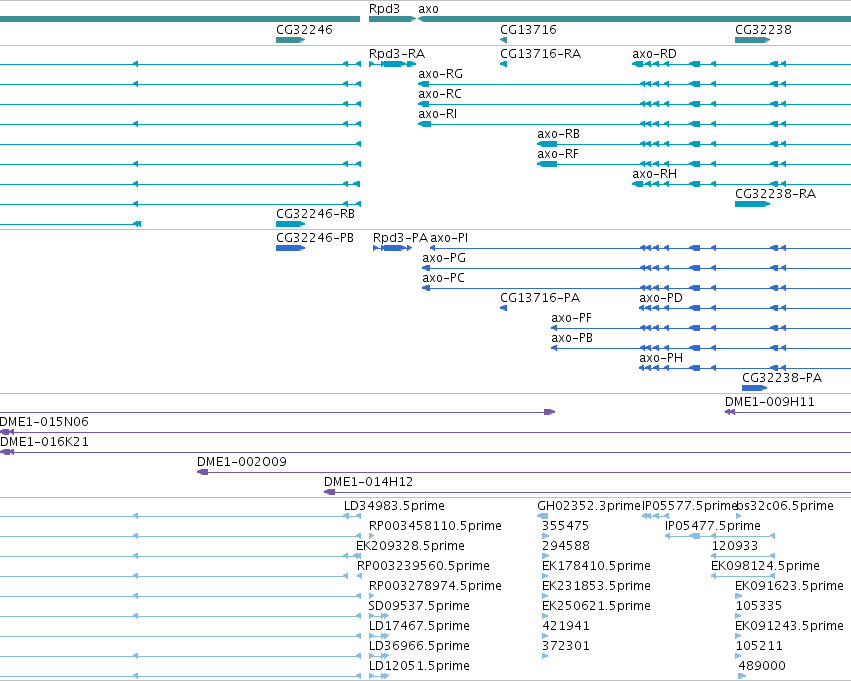Open transcript axo-RB

[x=558, y=134]
